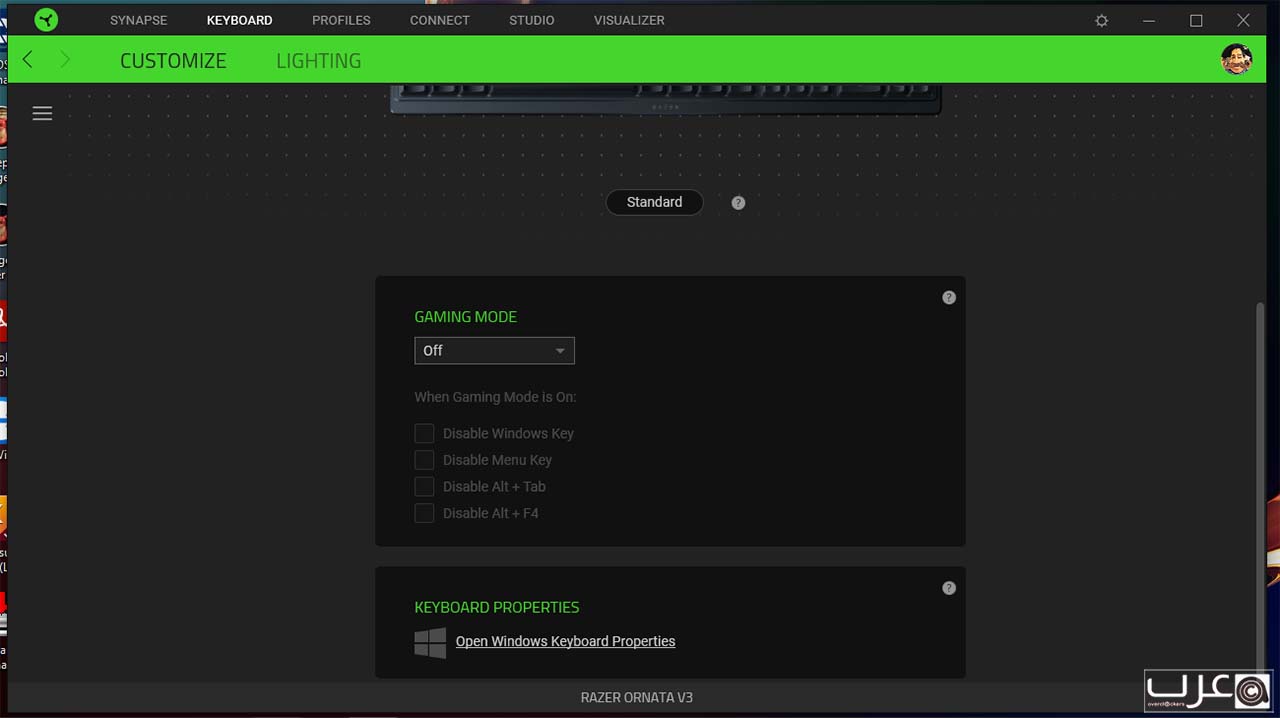Click help icon in Keyboard Properties panel
1280x718 pixels.
click(949, 588)
